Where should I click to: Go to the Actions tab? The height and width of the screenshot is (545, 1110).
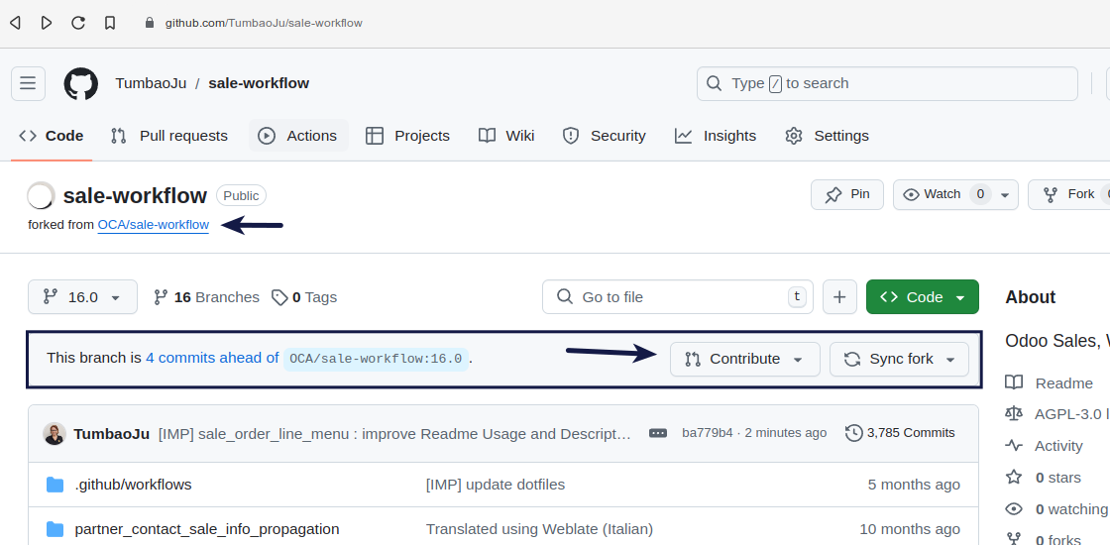pos(298,136)
